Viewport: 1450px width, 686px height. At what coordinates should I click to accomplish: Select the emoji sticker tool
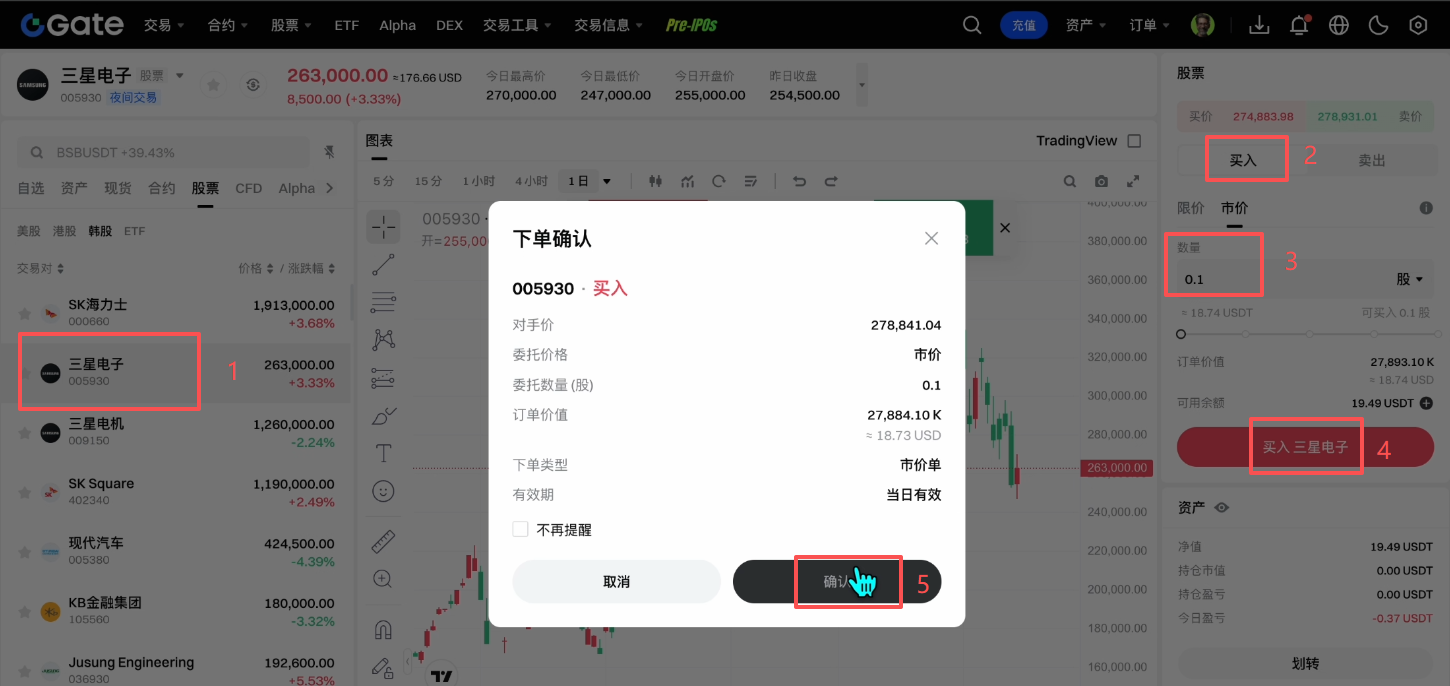[x=383, y=491]
